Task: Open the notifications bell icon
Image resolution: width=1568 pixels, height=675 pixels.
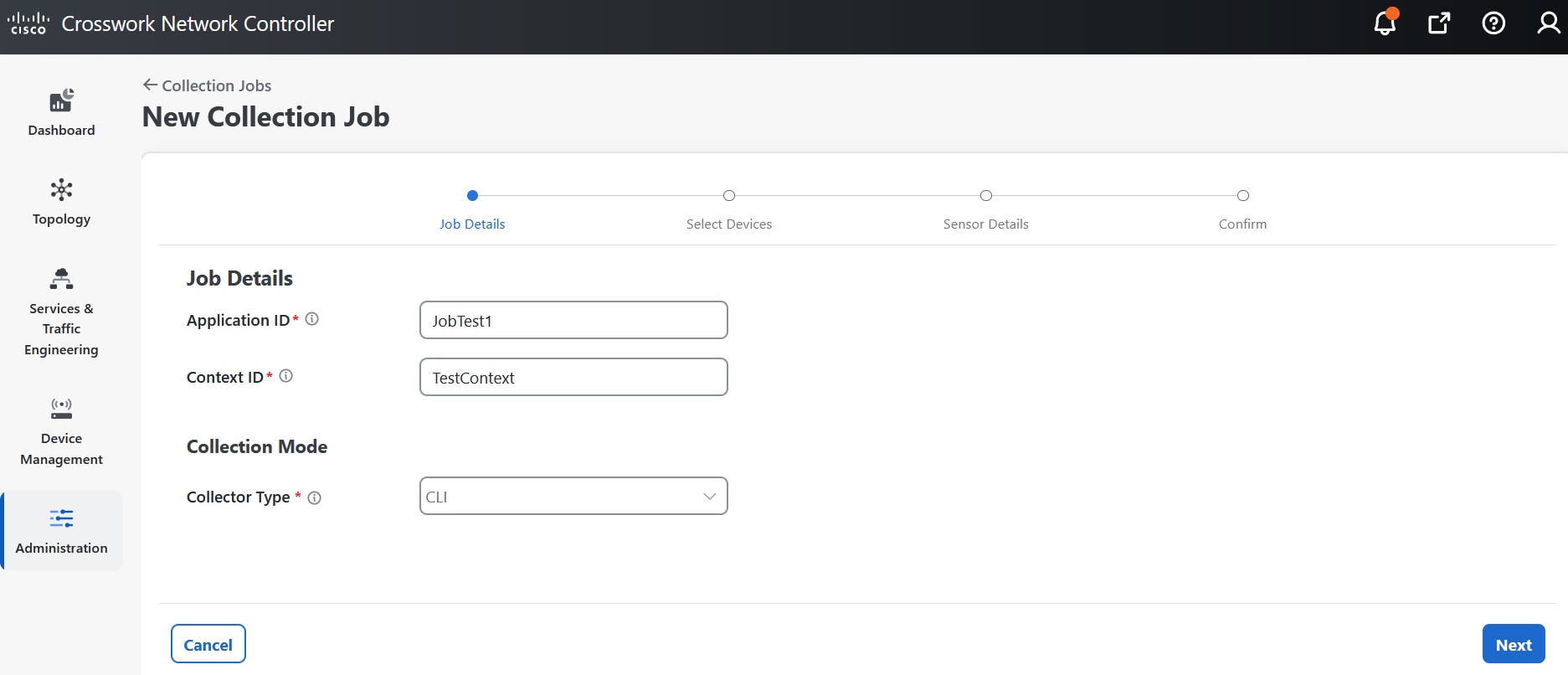Action: (1385, 23)
